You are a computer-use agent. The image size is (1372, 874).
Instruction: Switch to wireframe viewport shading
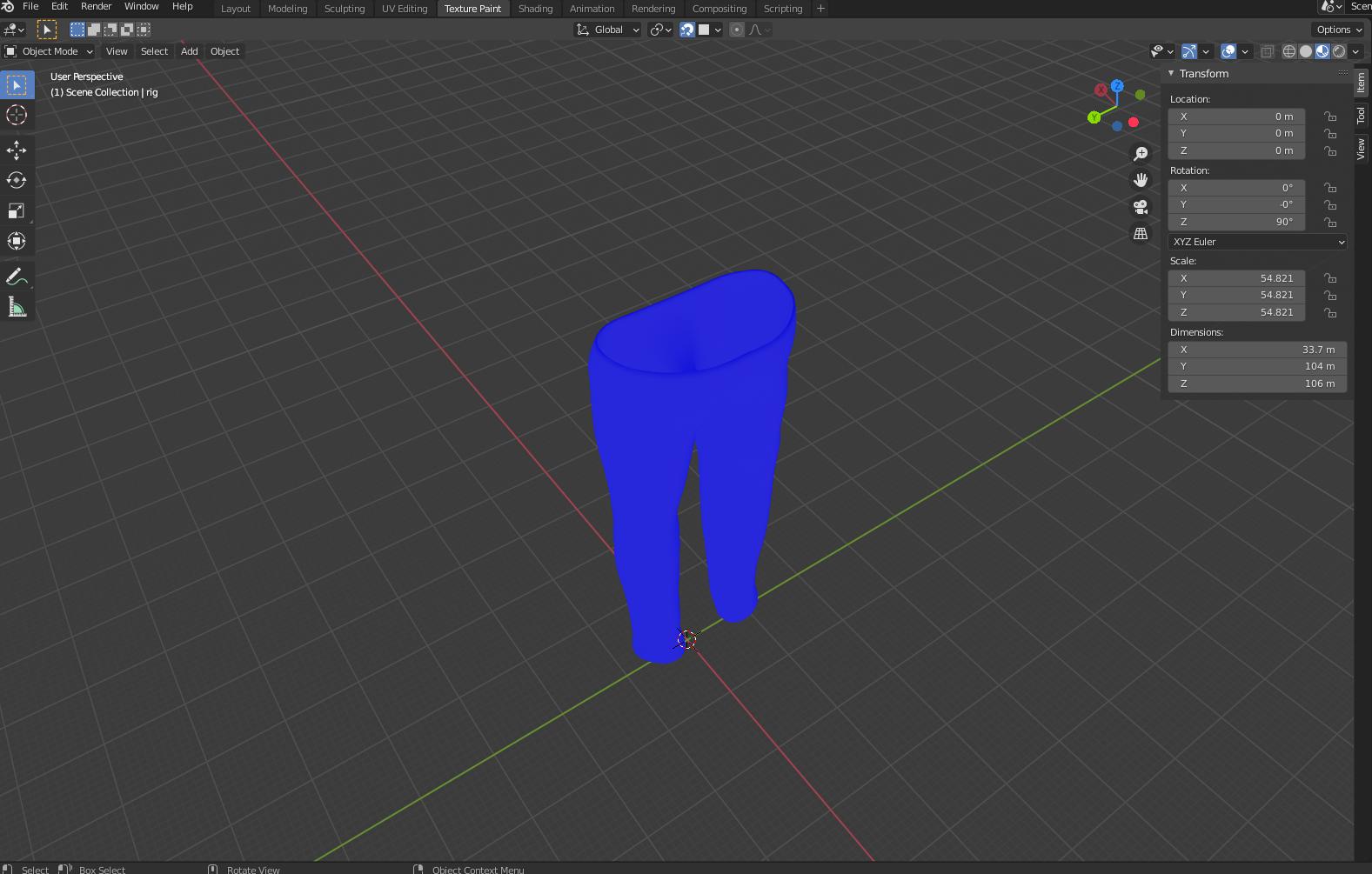click(1289, 51)
